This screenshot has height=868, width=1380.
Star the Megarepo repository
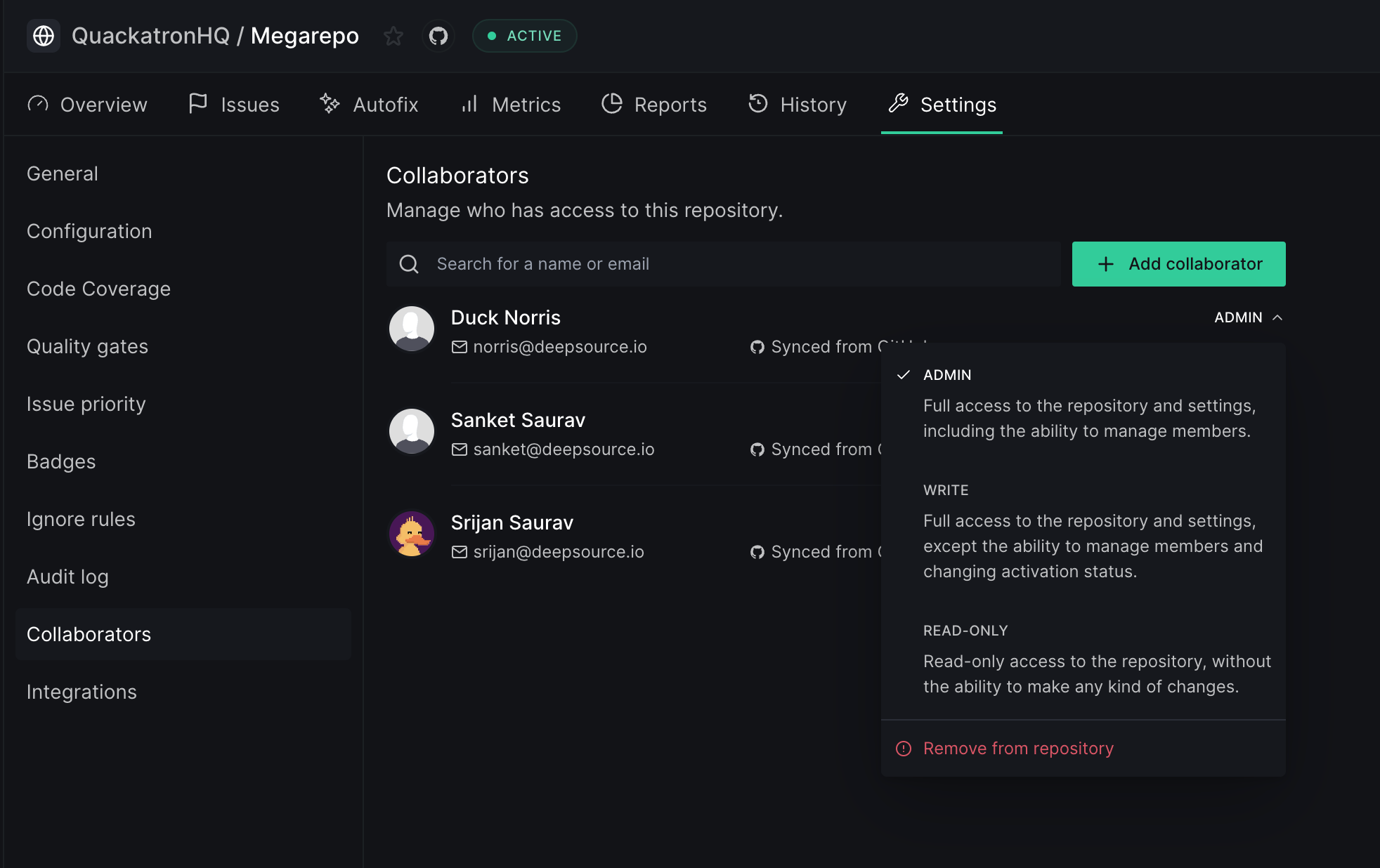point(393,36)
